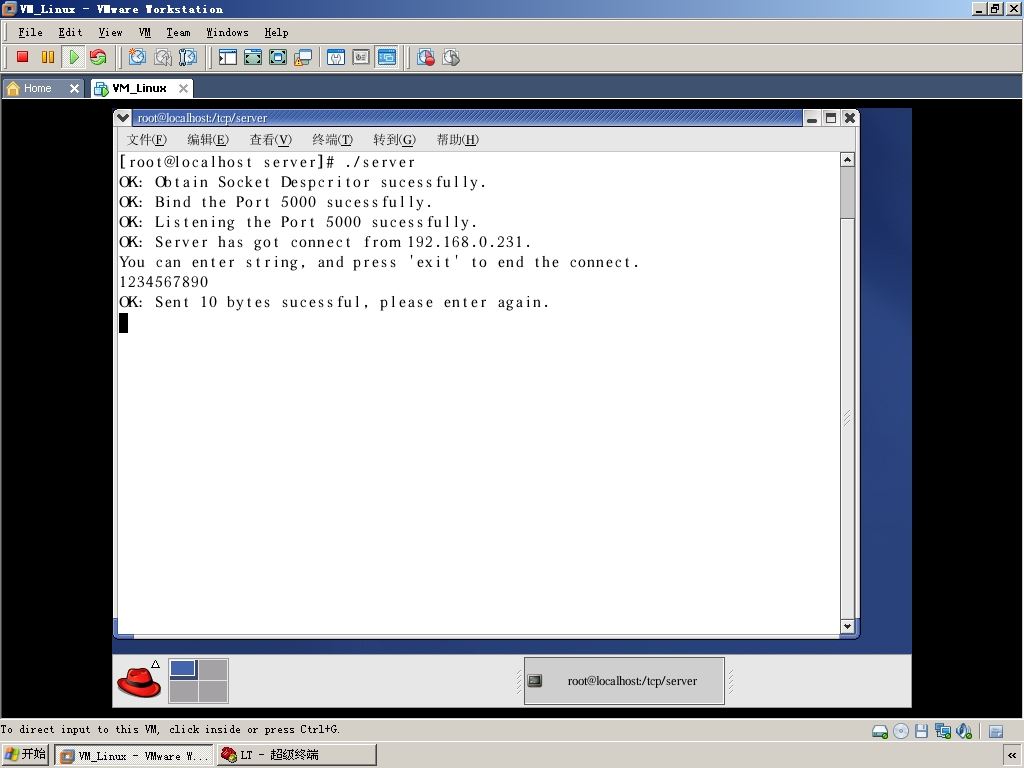This screenshot has width=1024, height=768.
Task: Open terminal 终端(T) menu
Action: click(x=332, y=140)
